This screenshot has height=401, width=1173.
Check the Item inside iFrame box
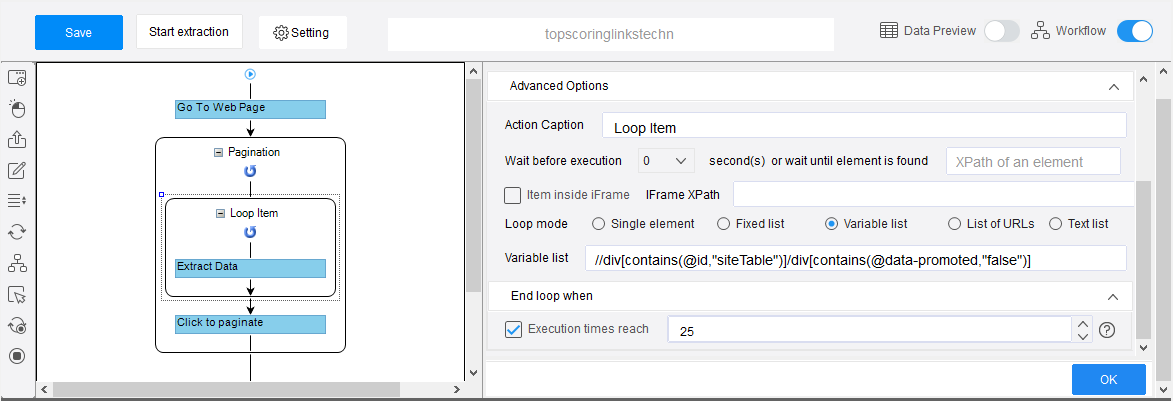512,195
